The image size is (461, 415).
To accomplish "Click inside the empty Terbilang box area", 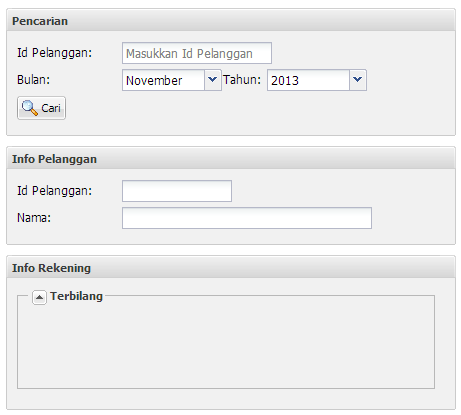I will coord(226,345).
